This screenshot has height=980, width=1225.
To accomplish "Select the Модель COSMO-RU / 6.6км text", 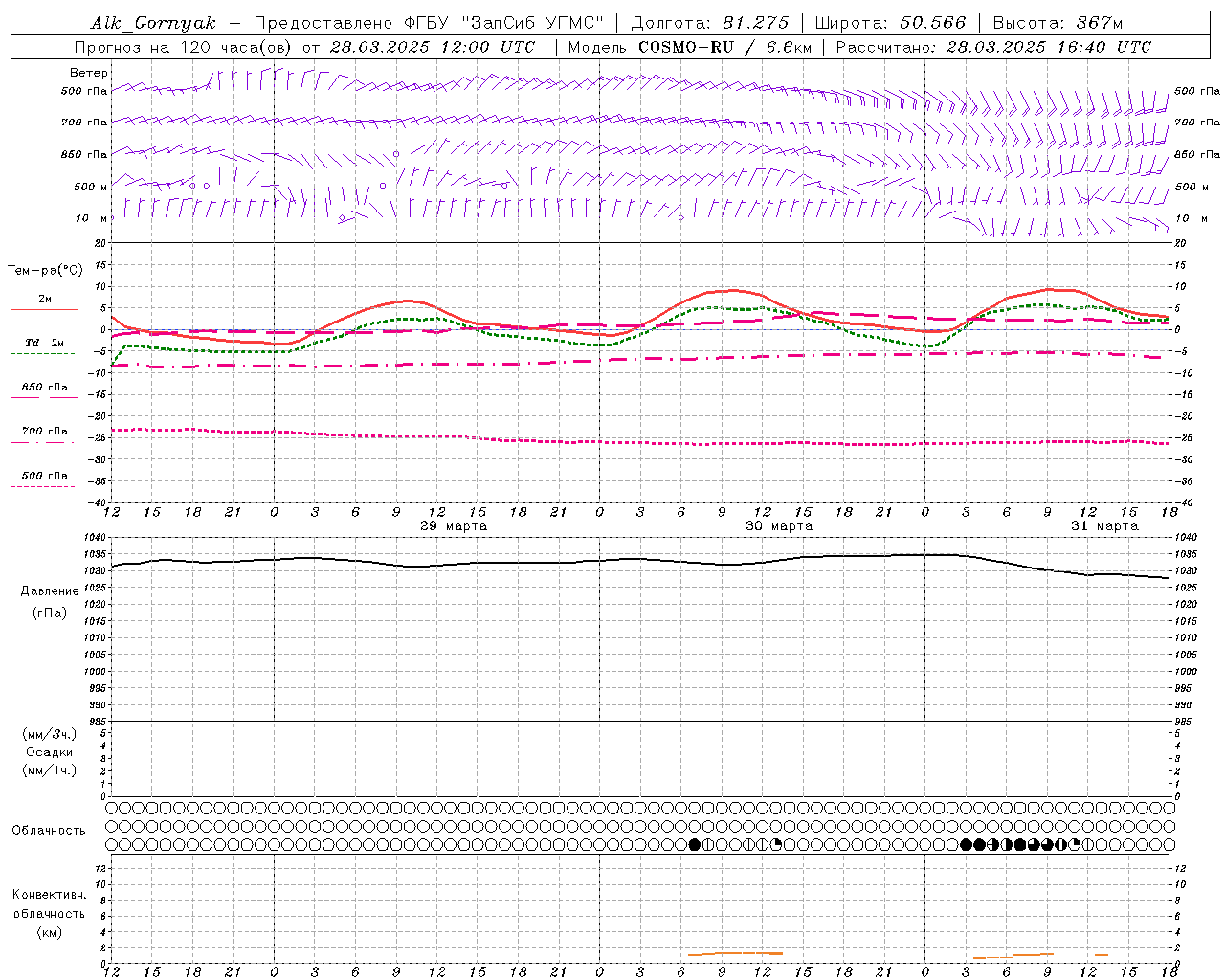I will pyautogui.click(x=689, y=47).
